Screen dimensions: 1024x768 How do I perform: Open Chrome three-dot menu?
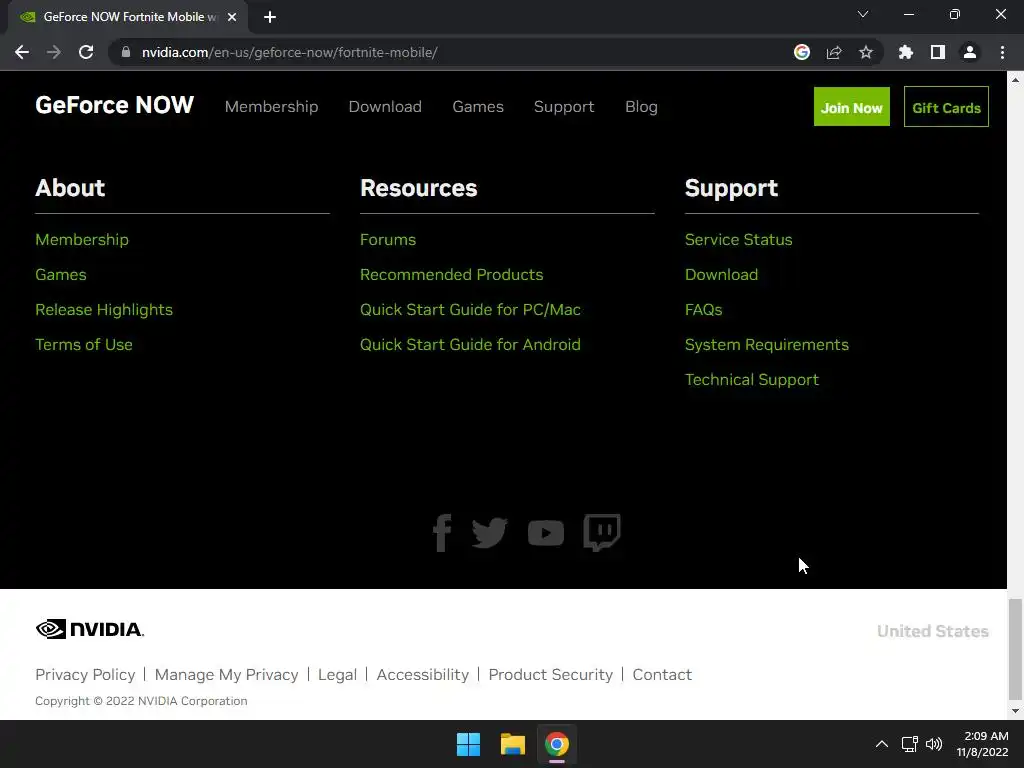[1002, 52]
